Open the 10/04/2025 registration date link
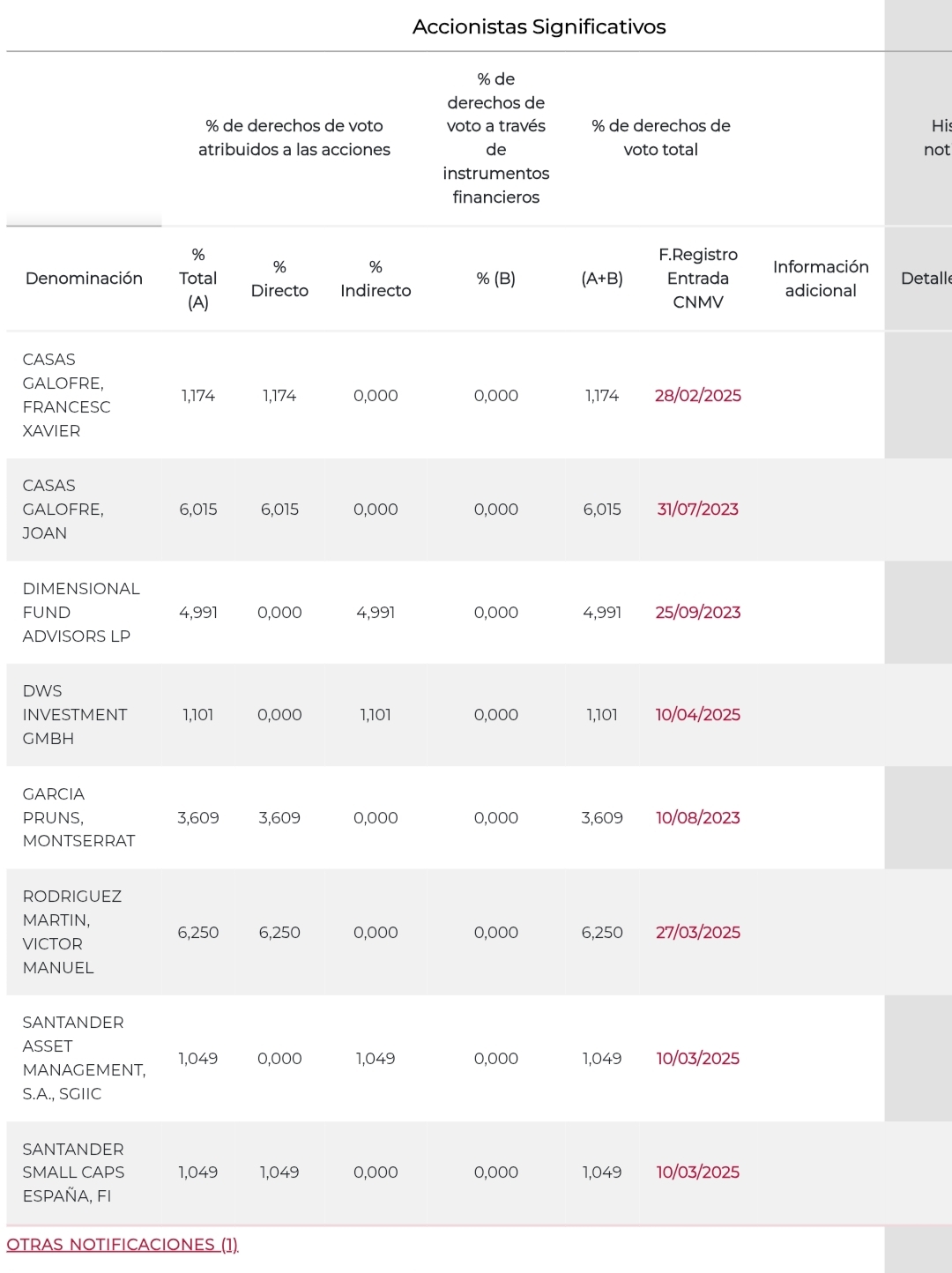Image resolution: width=952 pixels, height=1273 pixels. (x=697, y=715)
